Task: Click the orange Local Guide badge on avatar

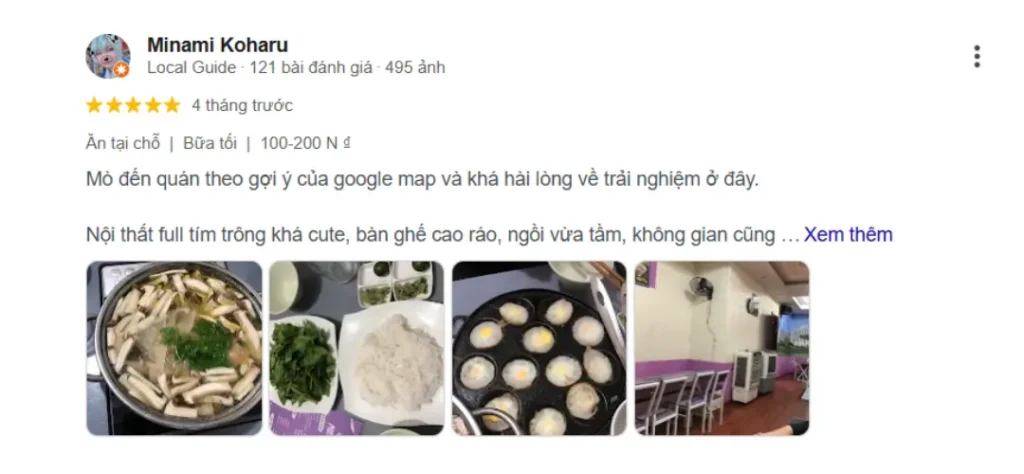Action: [121, 70]
